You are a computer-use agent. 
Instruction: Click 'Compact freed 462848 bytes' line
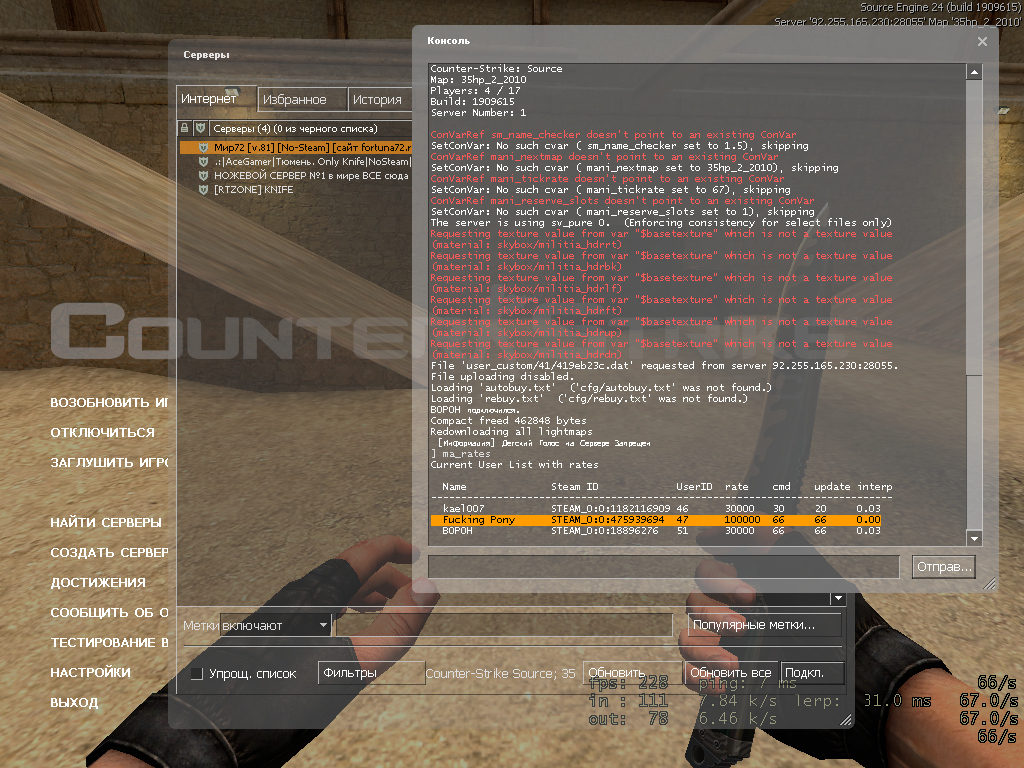[508, 421]
